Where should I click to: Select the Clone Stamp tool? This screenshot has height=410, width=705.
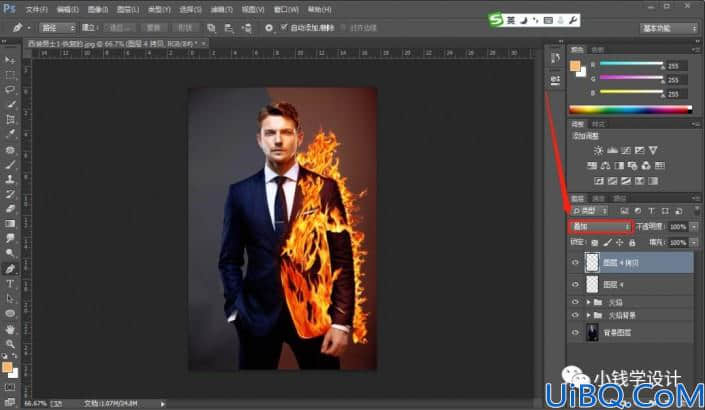(10, 179)
